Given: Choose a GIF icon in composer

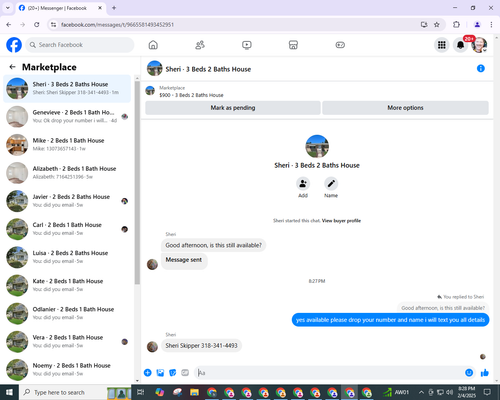Looking at the screenshot, I should tap(185, 373).
